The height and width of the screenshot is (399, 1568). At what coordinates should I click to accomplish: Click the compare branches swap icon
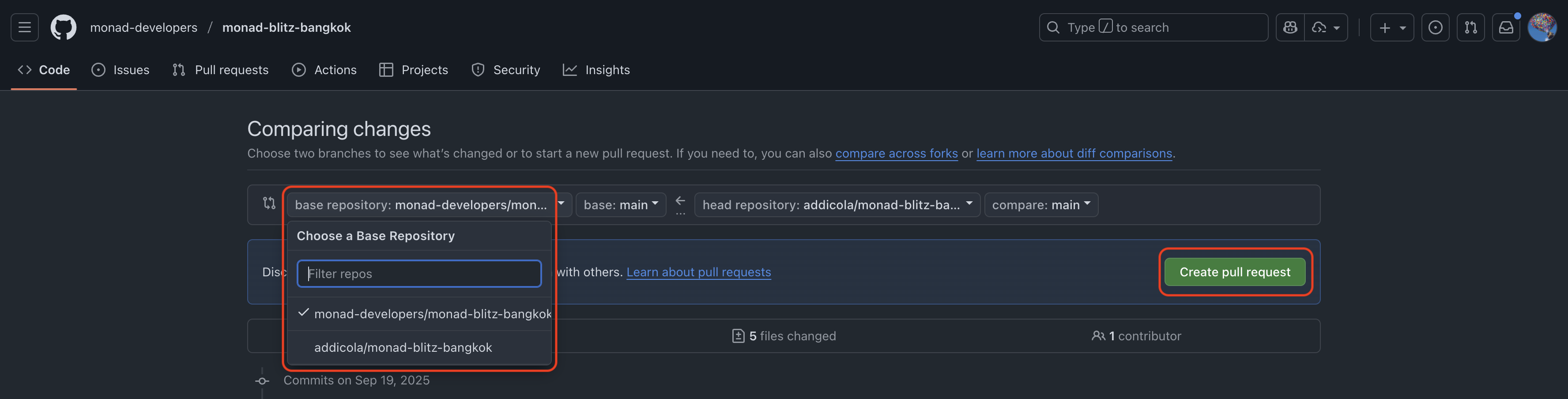coord(269,203)
